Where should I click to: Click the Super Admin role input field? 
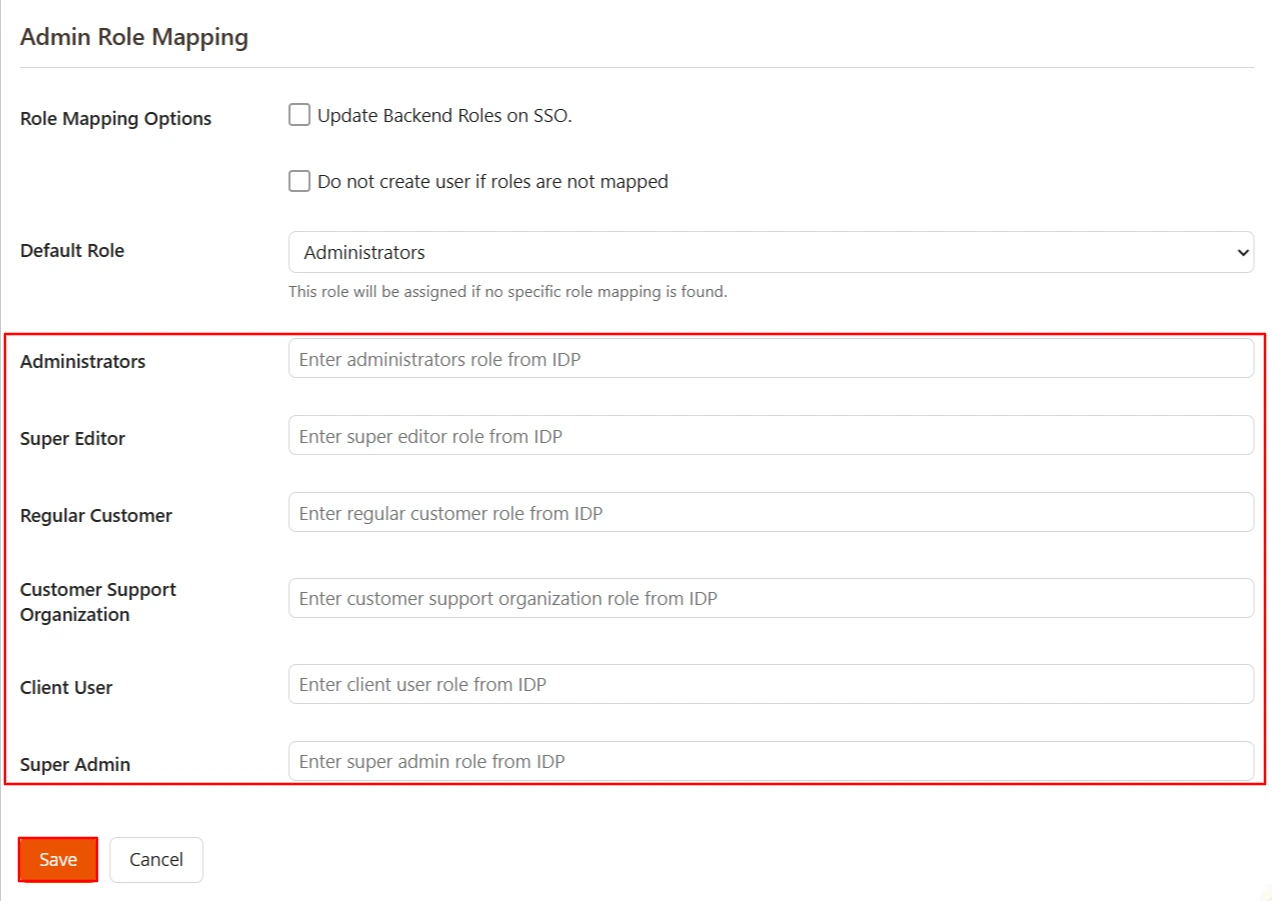(x=770, y=761)
